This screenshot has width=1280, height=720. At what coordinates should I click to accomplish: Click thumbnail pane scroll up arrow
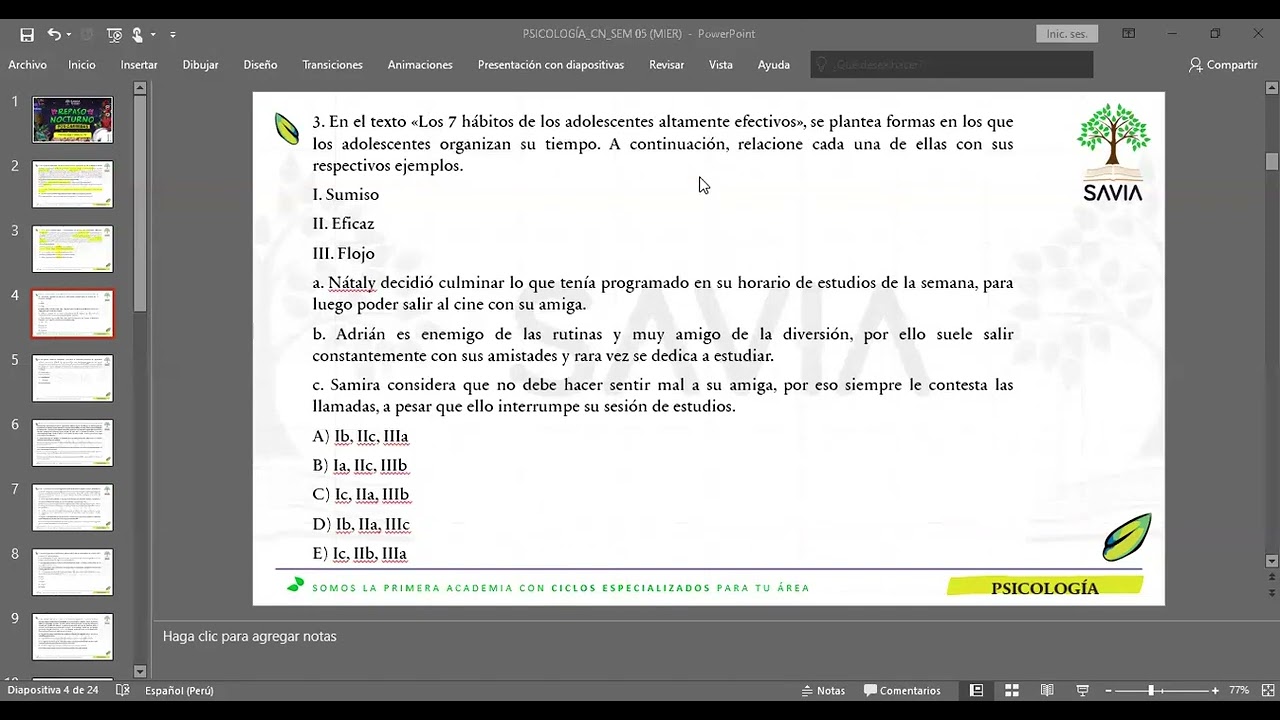click(x=140, y=88)
